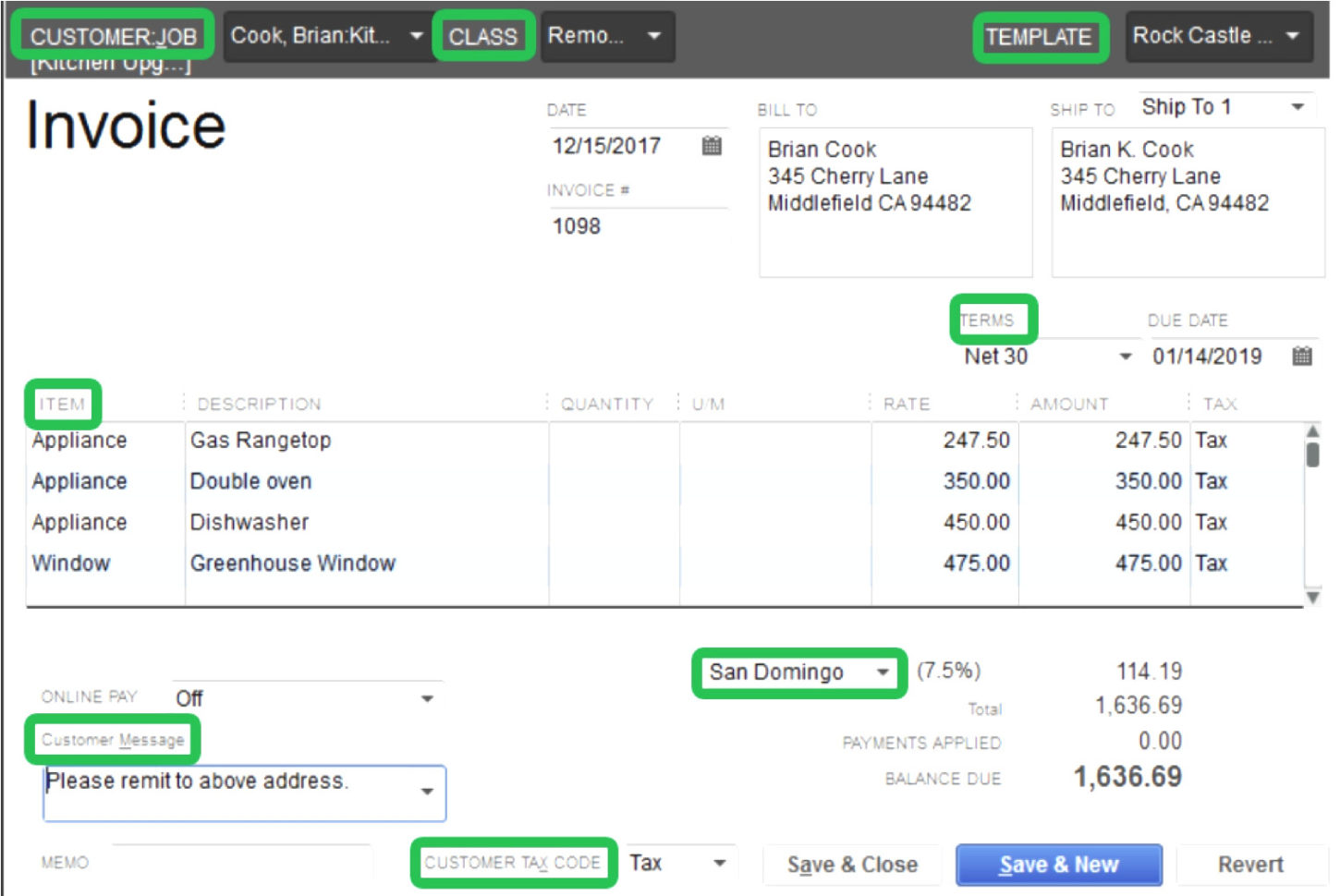Expand the San Domingo sales tax dropdown

click(x=883, y=672)
